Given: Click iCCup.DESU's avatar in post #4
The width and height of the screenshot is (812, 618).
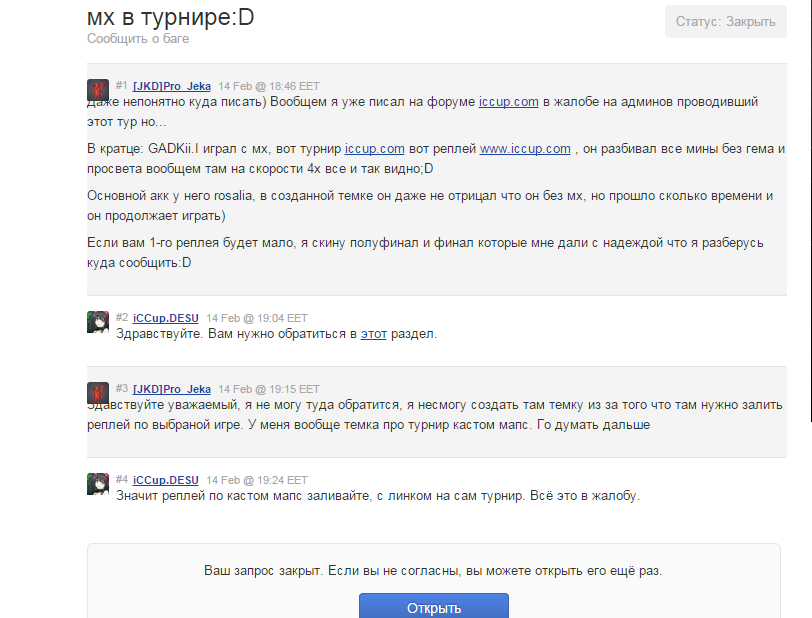Looking at the screenshot, I should point(98,483).
